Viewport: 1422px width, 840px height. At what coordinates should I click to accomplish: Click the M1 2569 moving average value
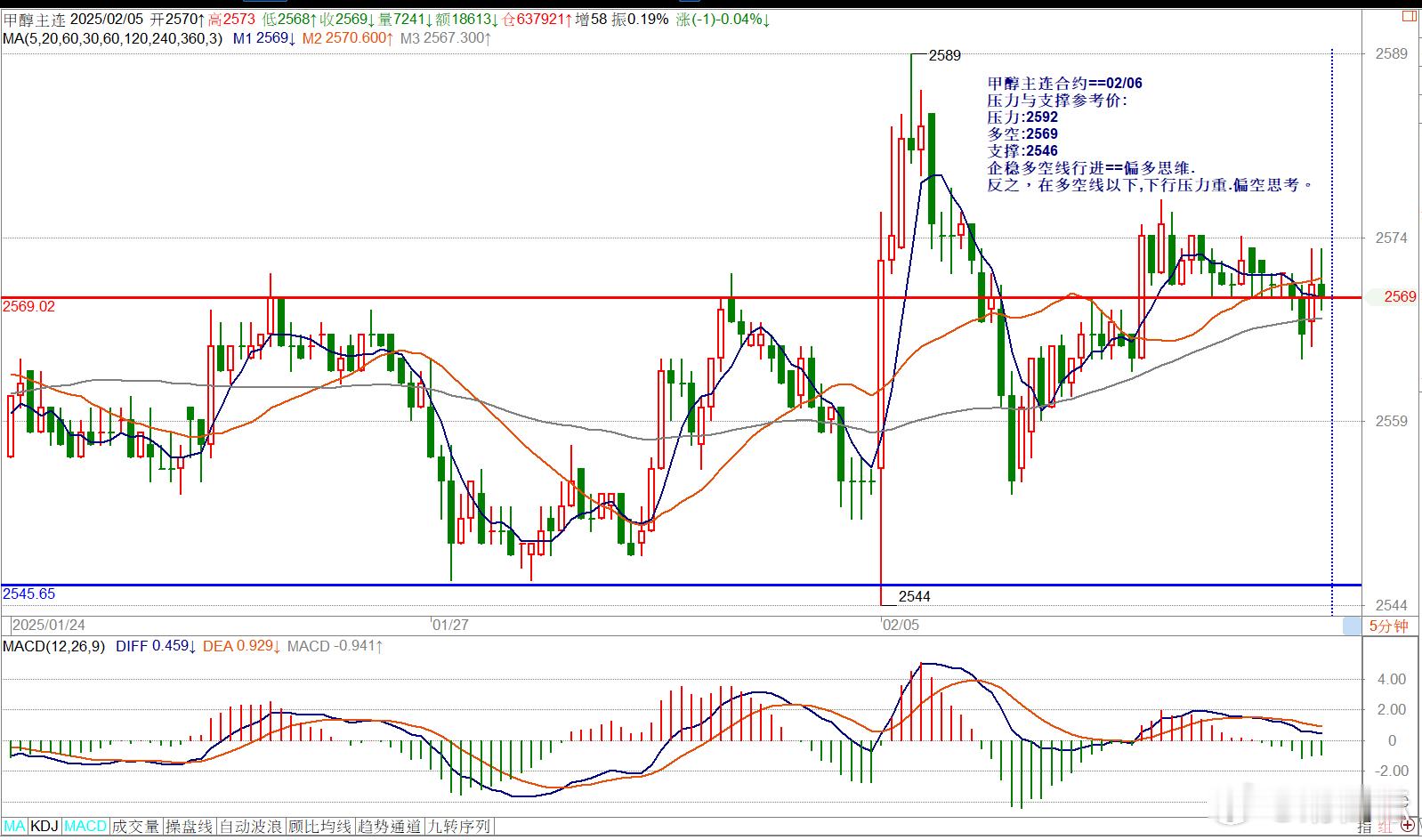[264, 38]
